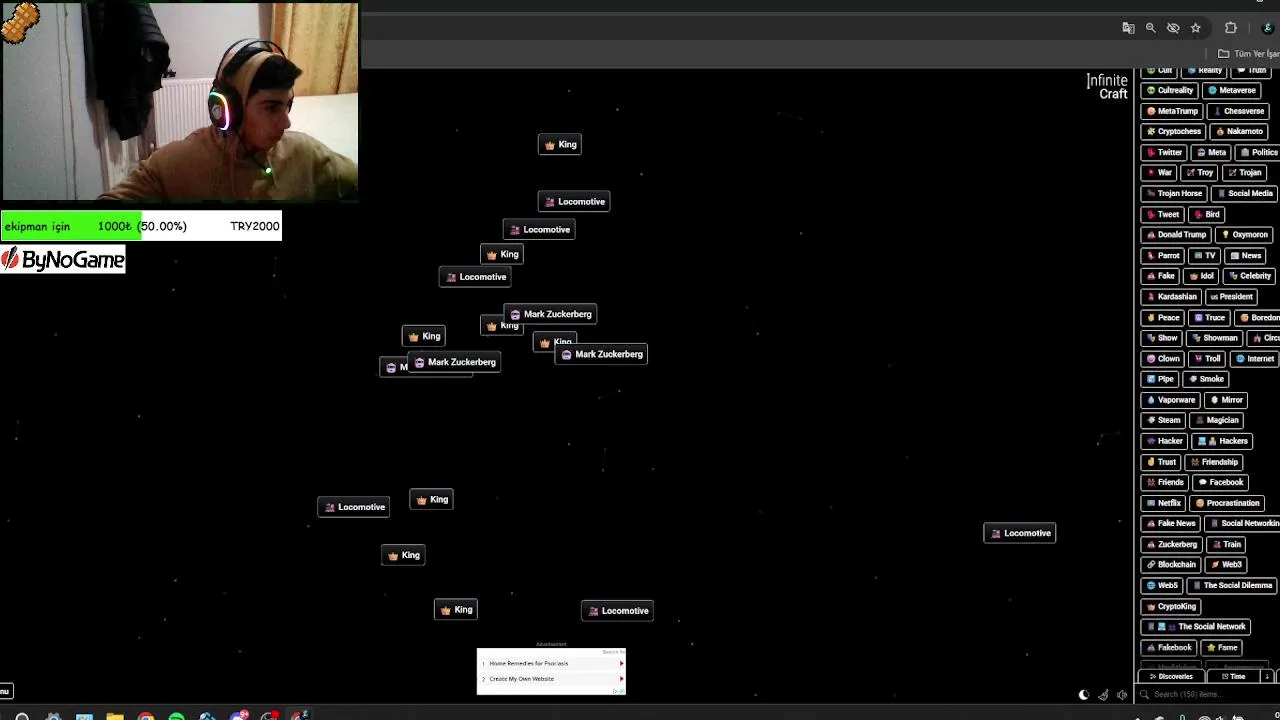Select the Fake News element
This screenshot has height=720, width=1280.
[1171, 523]
